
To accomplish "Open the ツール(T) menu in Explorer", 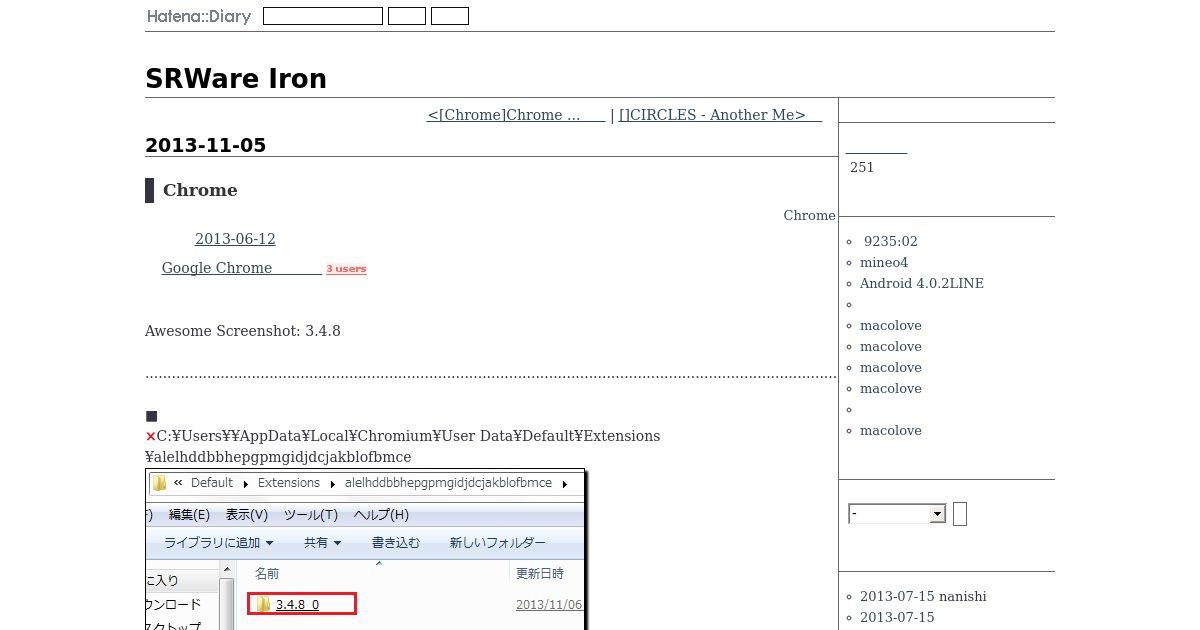I will pos(311,515).
